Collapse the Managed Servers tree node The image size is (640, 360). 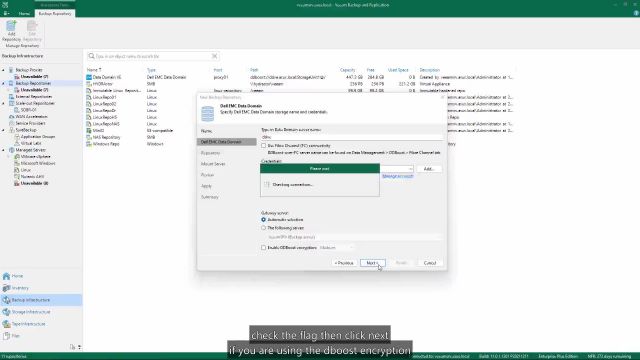pos(4,150)
